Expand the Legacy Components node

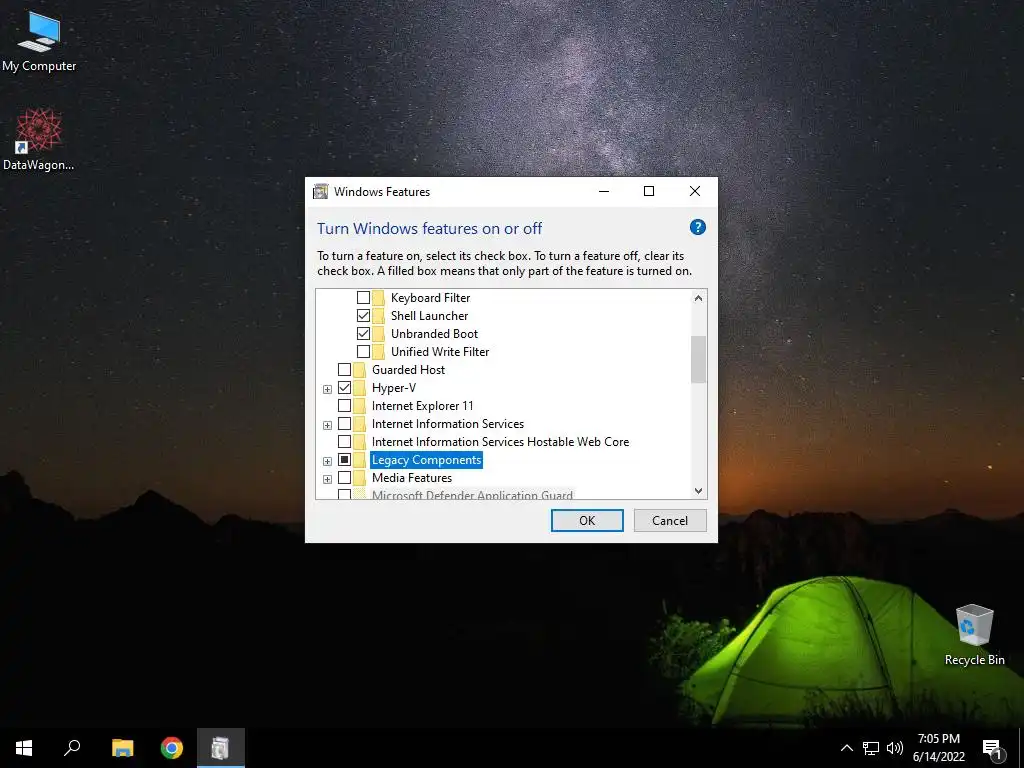[327, 461]
